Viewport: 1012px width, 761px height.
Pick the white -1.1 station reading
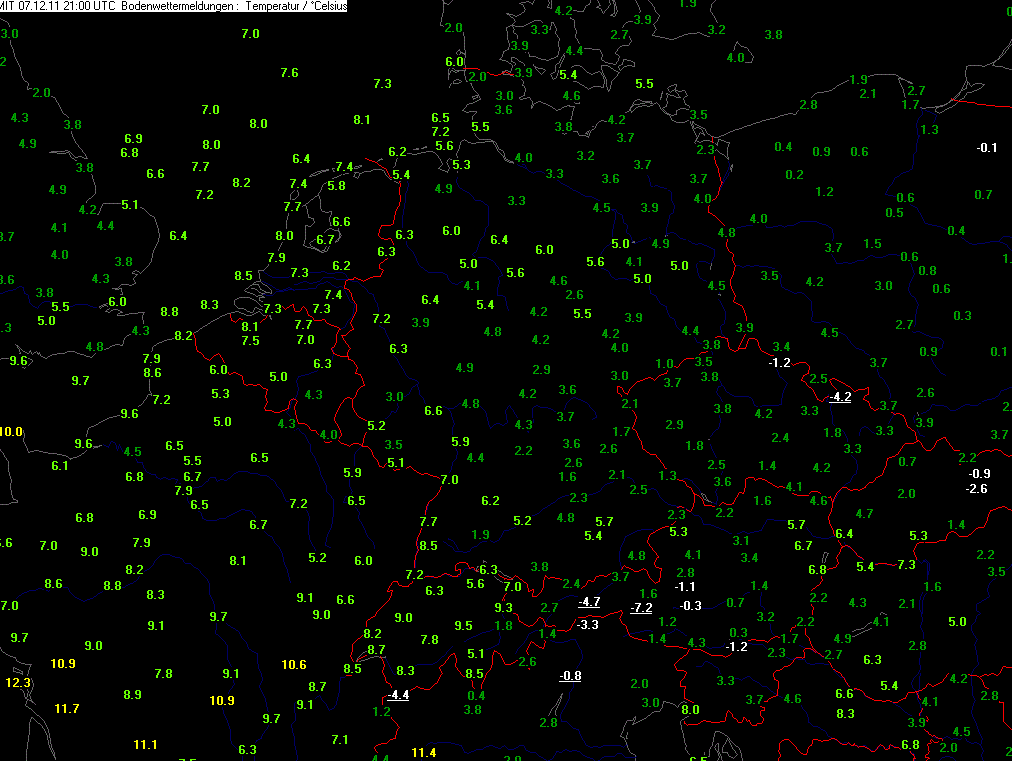[686, 587]
